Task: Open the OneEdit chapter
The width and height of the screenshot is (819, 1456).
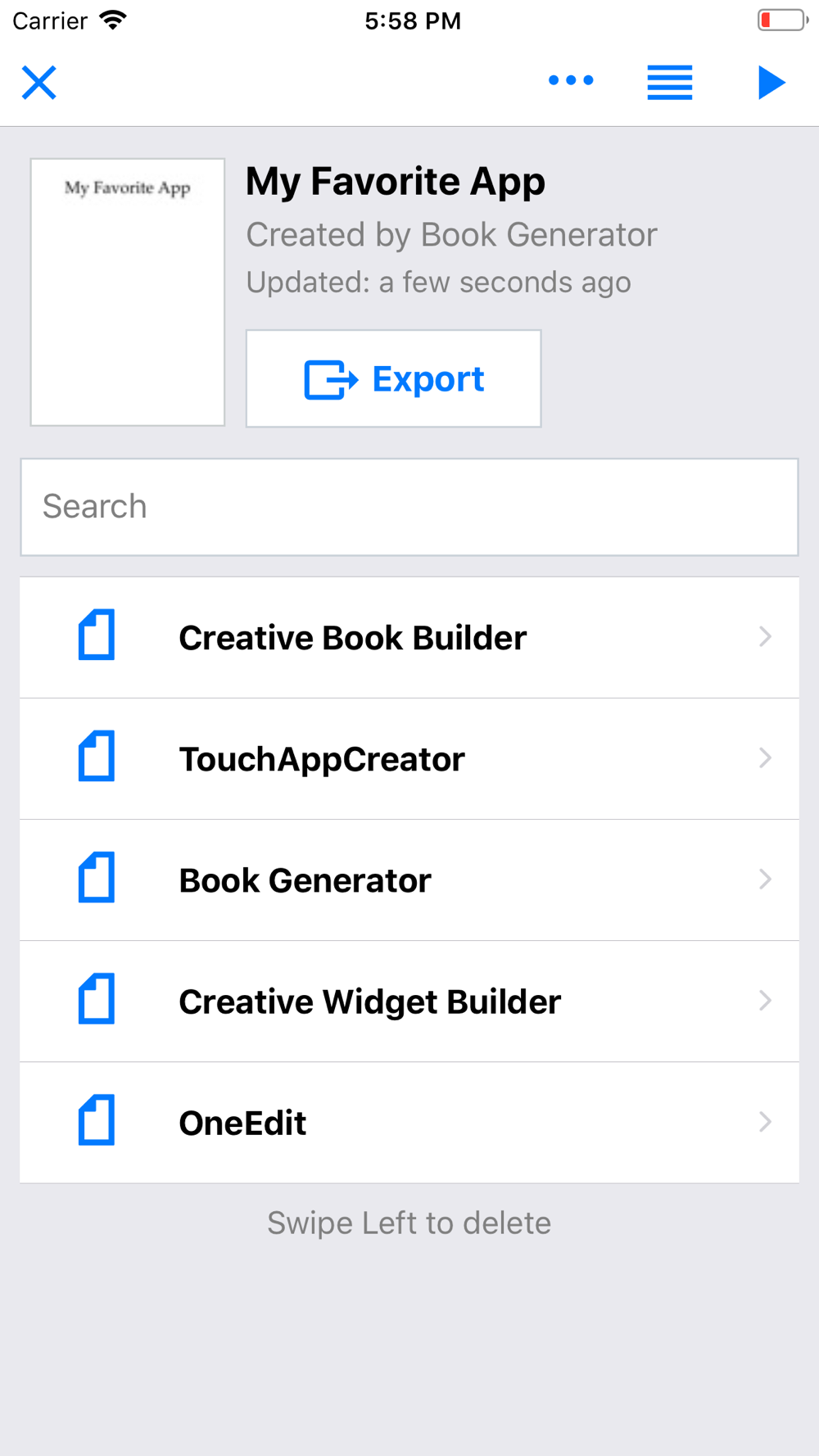Action: coord(409,1123)
